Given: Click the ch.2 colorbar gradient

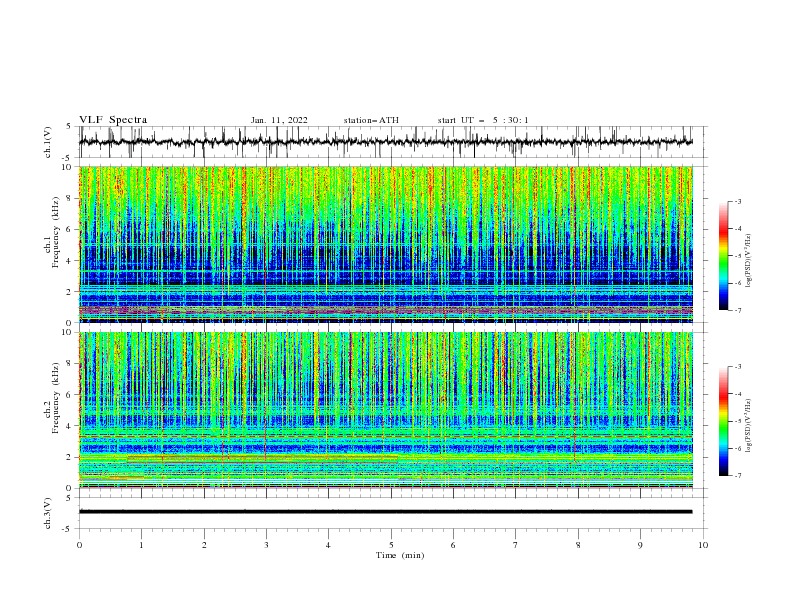Looking at the screenshot, I should [x=723, y=421].
